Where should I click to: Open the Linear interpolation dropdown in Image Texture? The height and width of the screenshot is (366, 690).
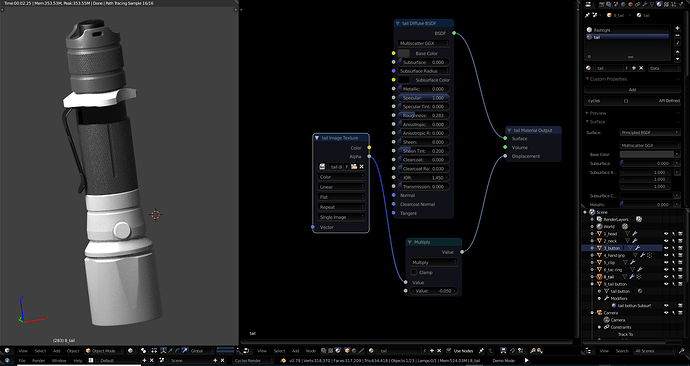[341, 187]
